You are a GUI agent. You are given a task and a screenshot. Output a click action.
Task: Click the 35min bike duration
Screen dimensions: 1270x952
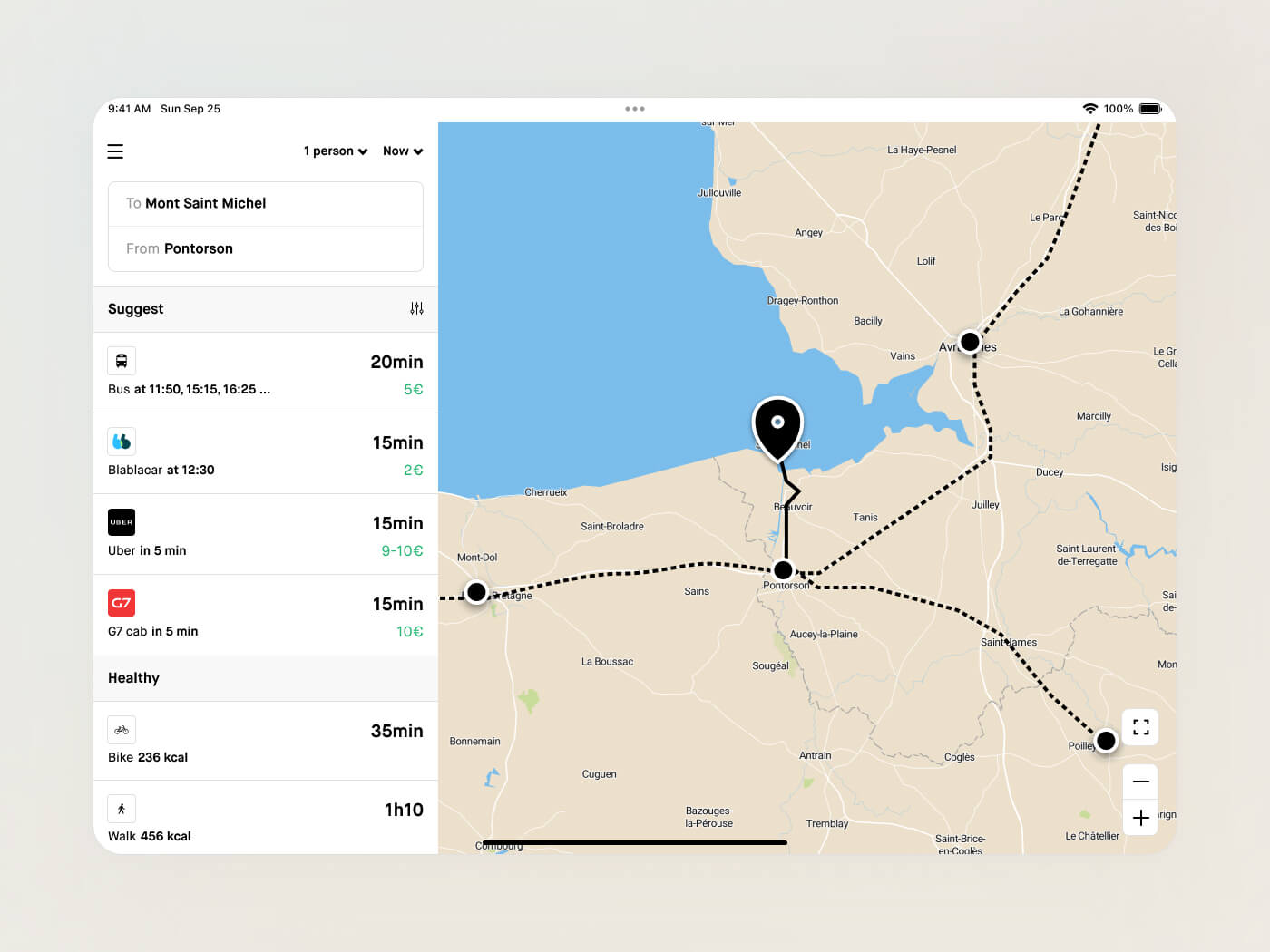(396, 731)
